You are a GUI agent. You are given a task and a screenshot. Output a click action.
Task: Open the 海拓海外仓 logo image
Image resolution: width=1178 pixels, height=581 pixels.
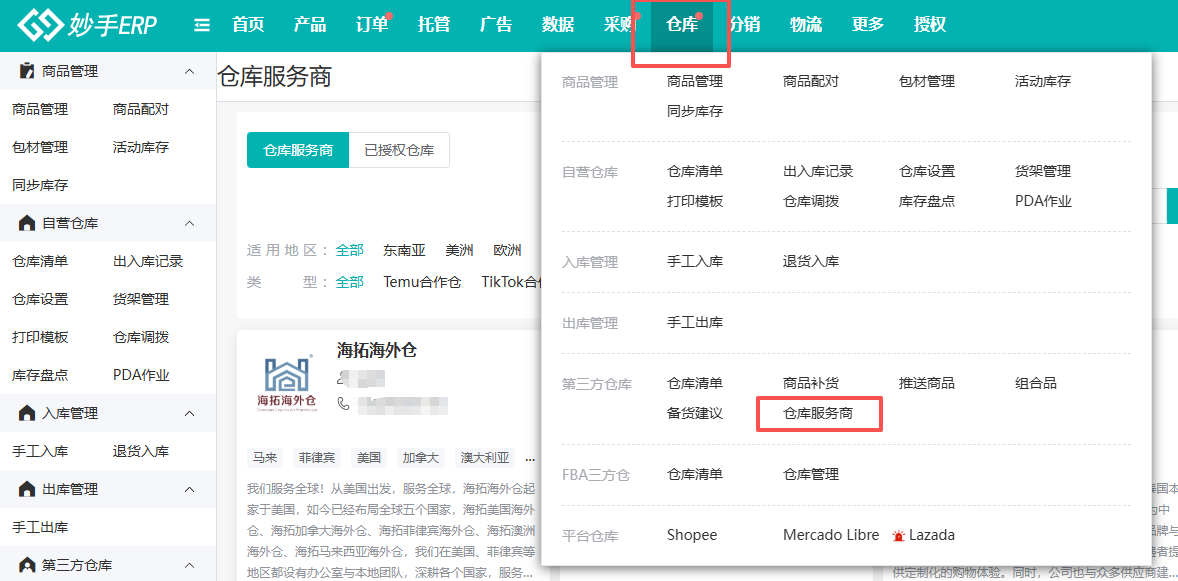[x=287, y=383]
